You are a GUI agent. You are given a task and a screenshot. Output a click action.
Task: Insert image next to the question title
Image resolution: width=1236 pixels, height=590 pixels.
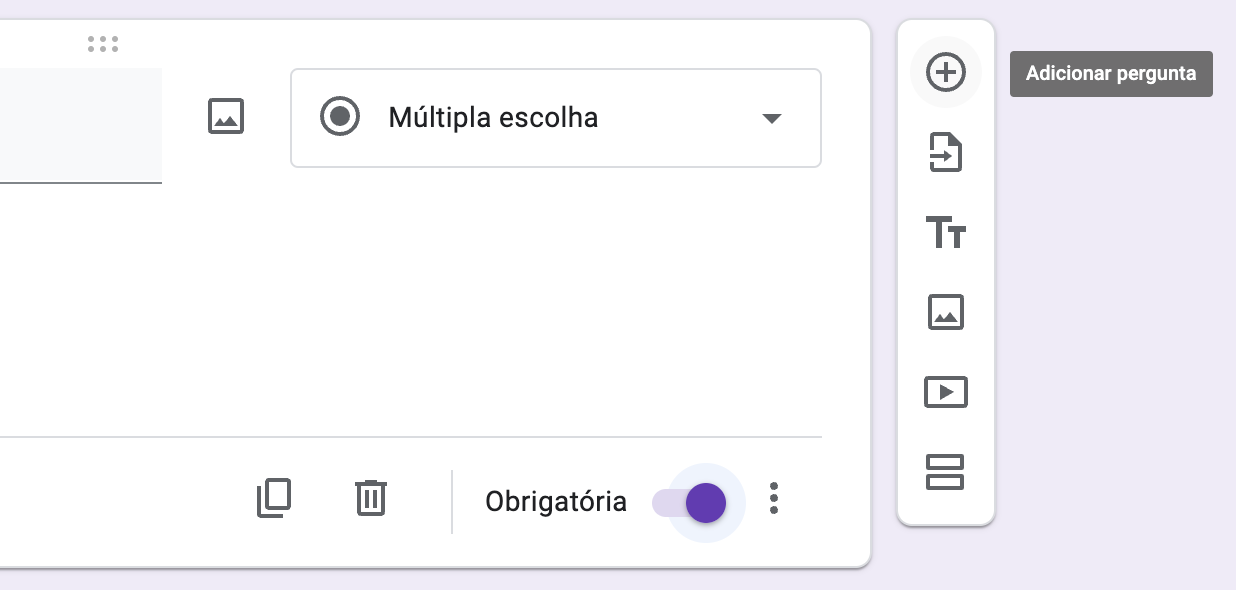point(226,117)
